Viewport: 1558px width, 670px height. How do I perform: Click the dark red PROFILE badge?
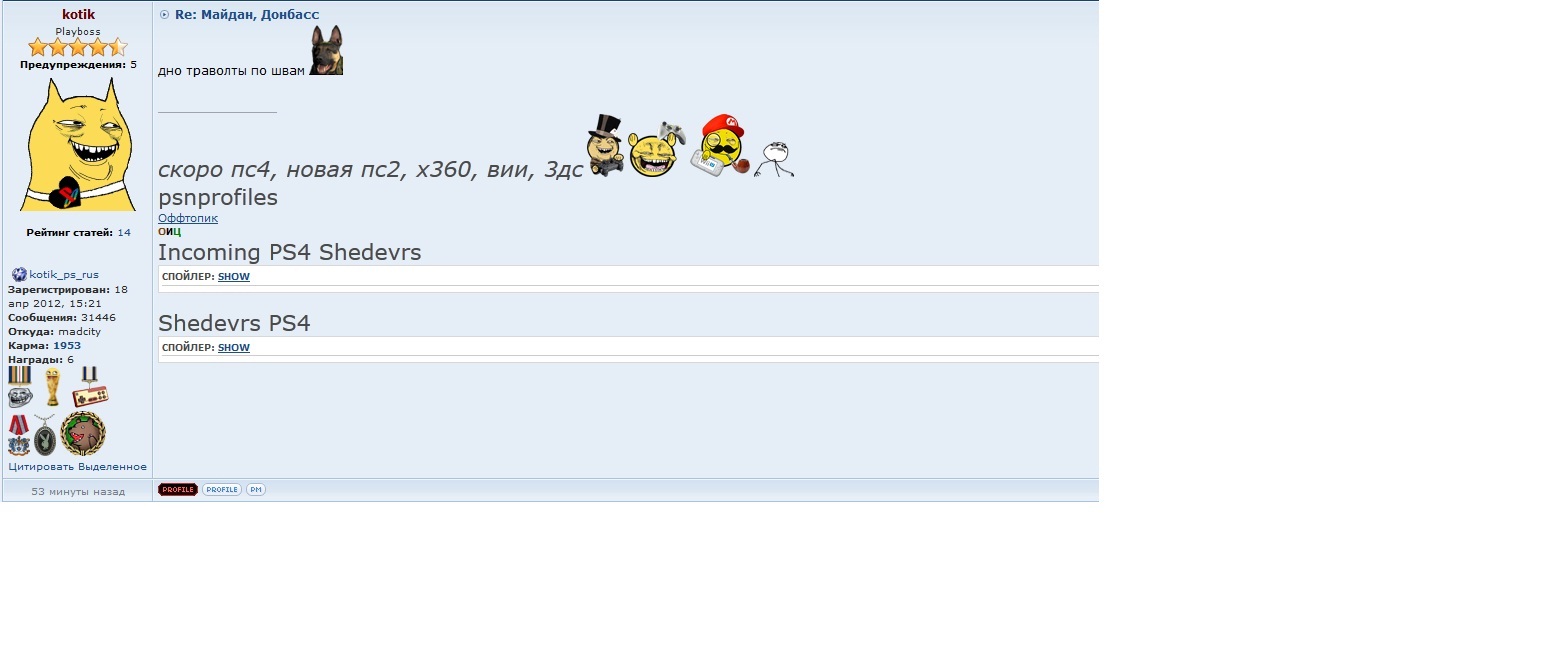tap(178, 490)
